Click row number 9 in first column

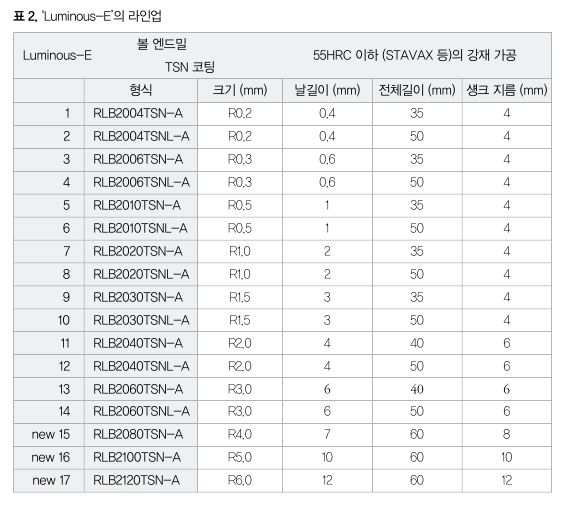coord(66,297)
